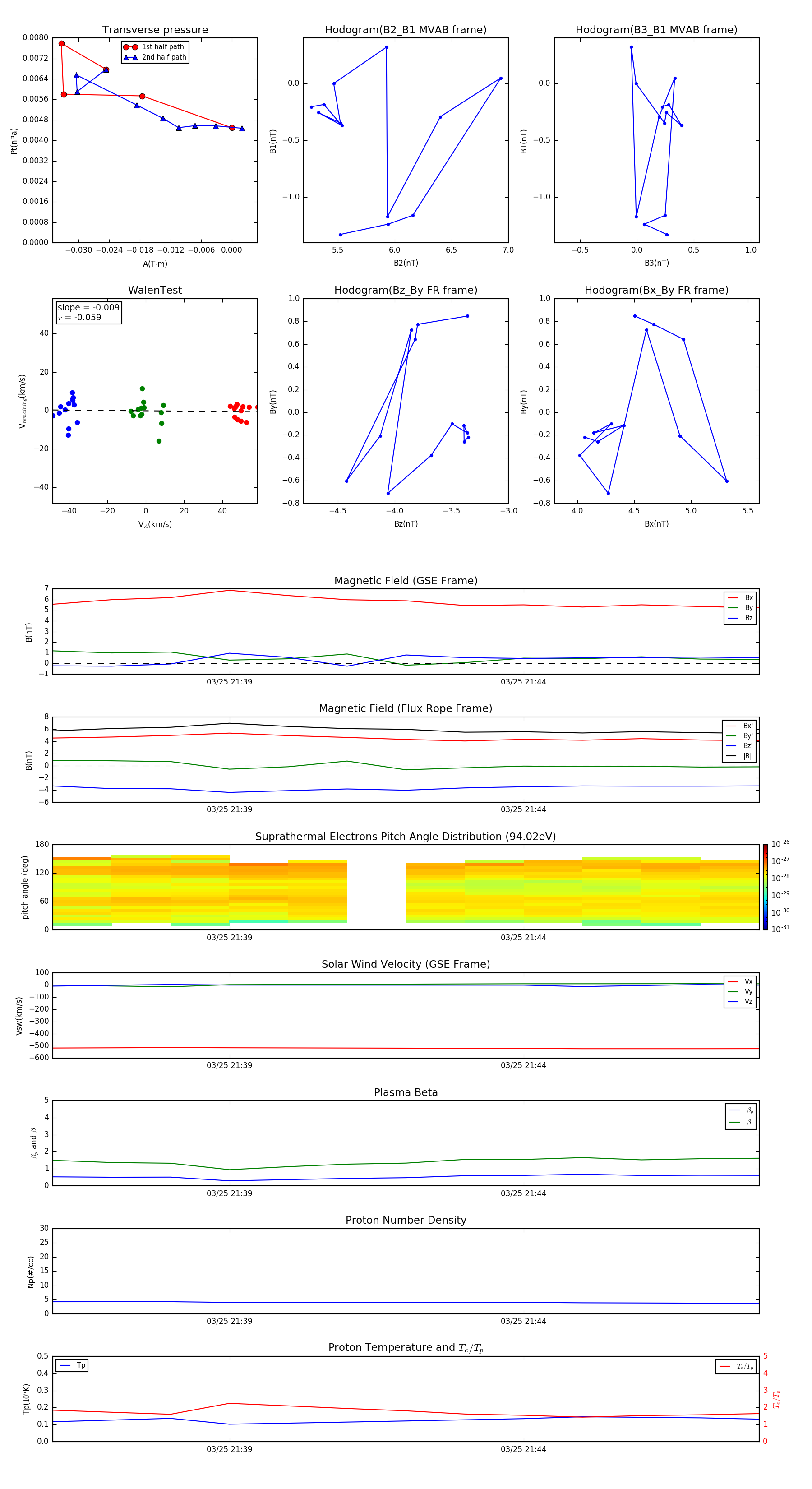
Task: Select the Te/Tp legend entry
Action: (736, 1366)
